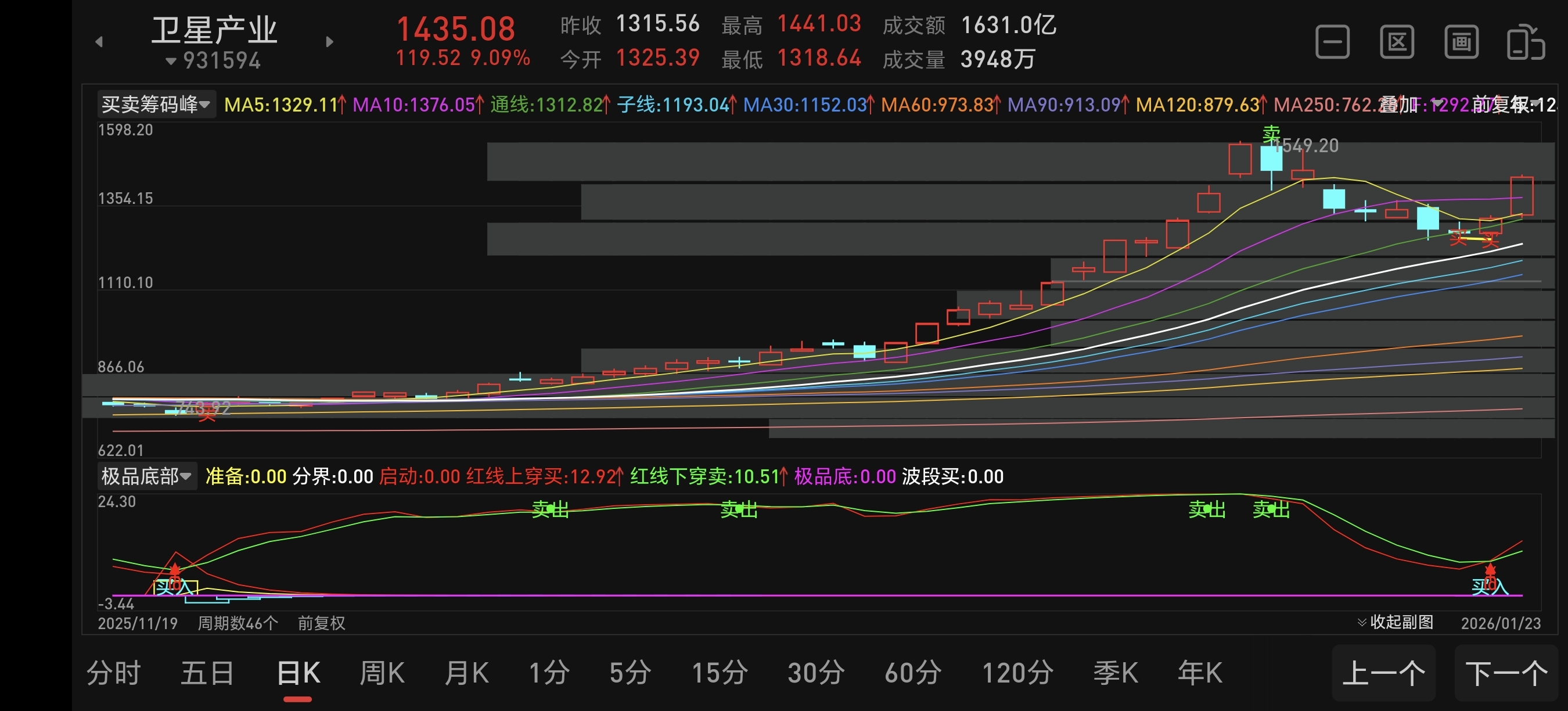This screenshot has height=711, width=1568.
Task: Expand the 931594 stock code dropdown
Action: coord(213,61)
